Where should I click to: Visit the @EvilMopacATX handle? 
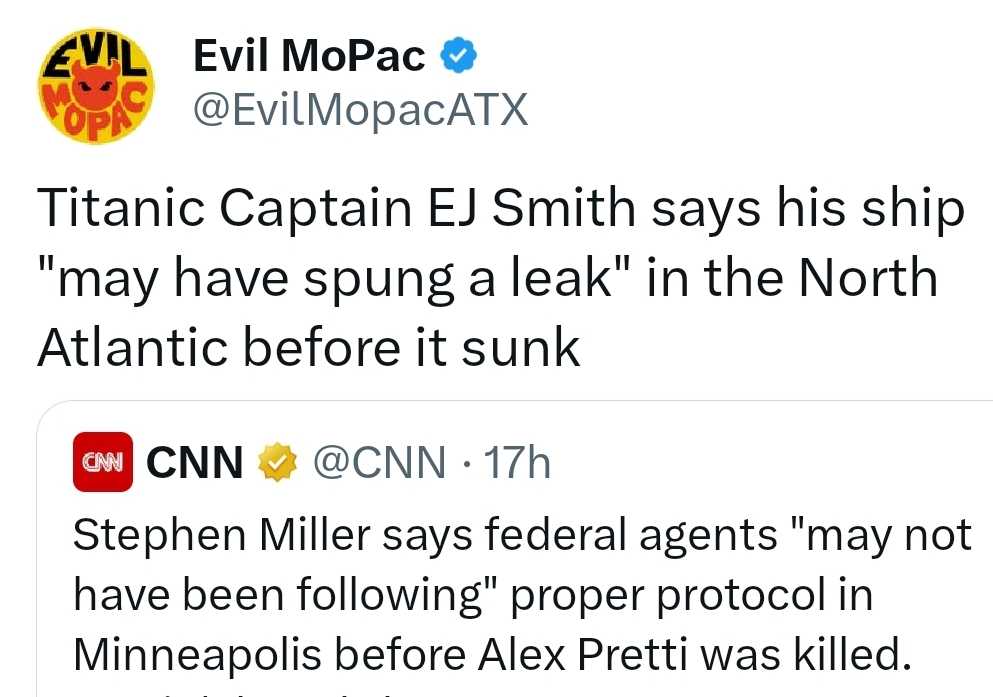[359, 110]
